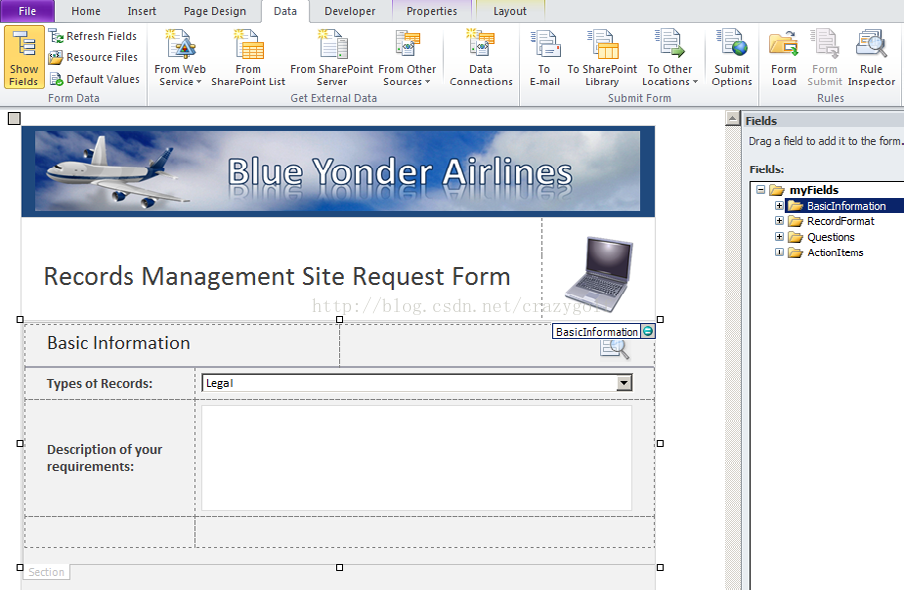Switch to the Insert tab
The width and height of the screenshot is (904, 590).
pos(142,11)
